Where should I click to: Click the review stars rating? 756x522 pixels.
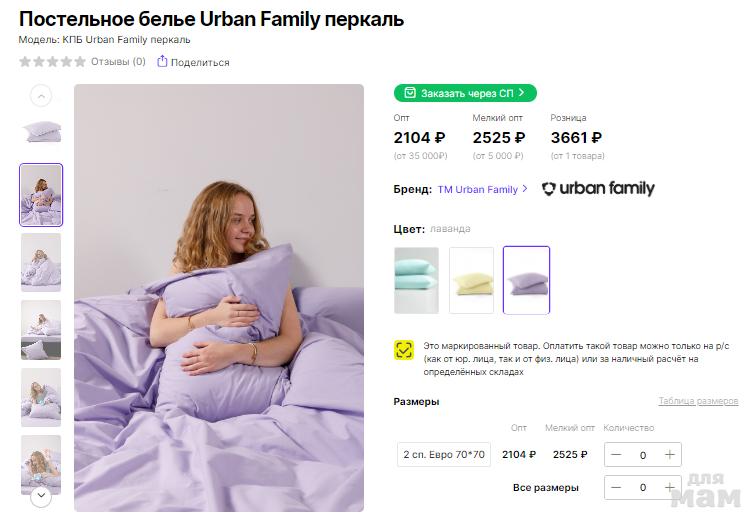click(52, 62)
